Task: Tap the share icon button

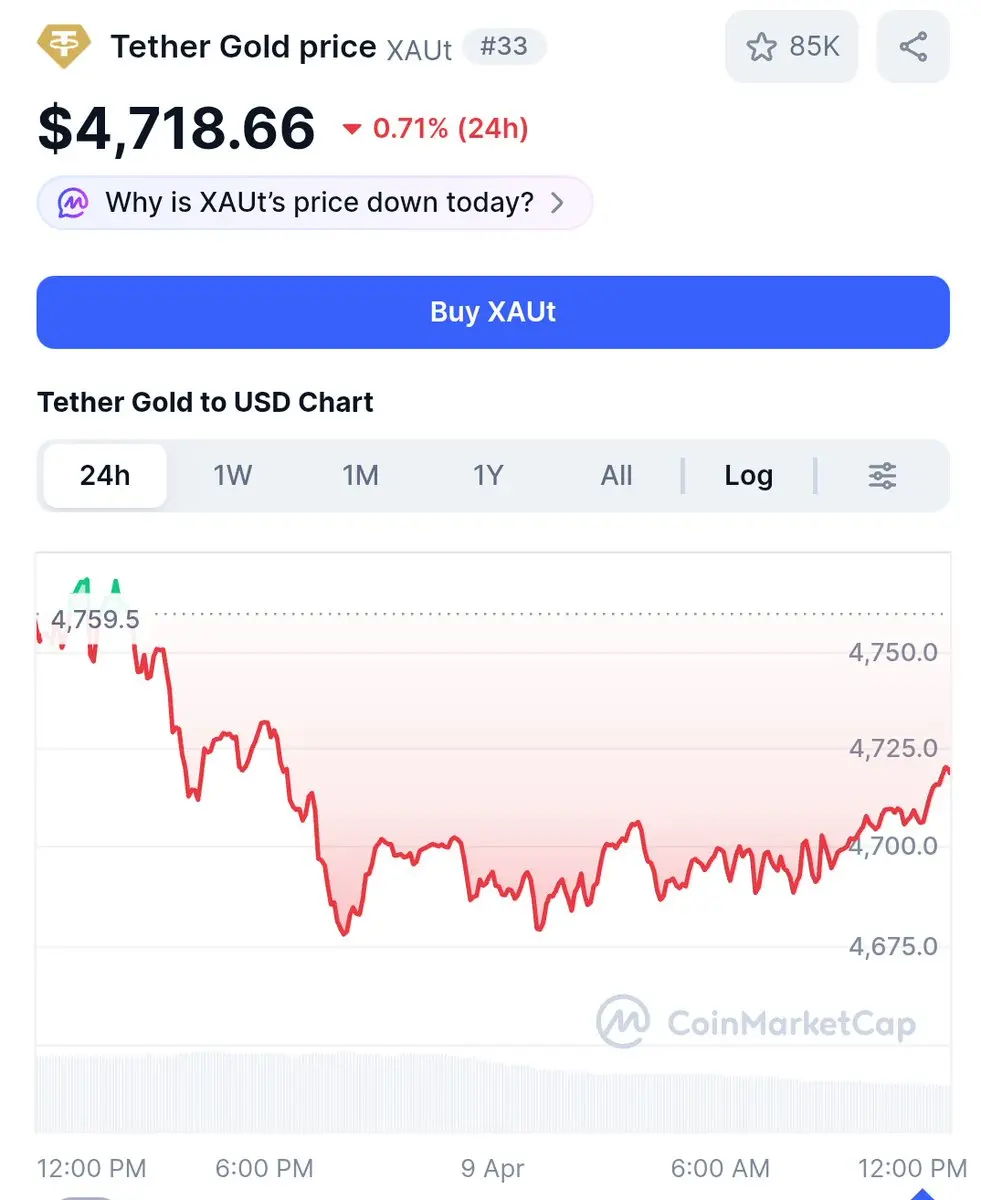Action: point(912,46)
